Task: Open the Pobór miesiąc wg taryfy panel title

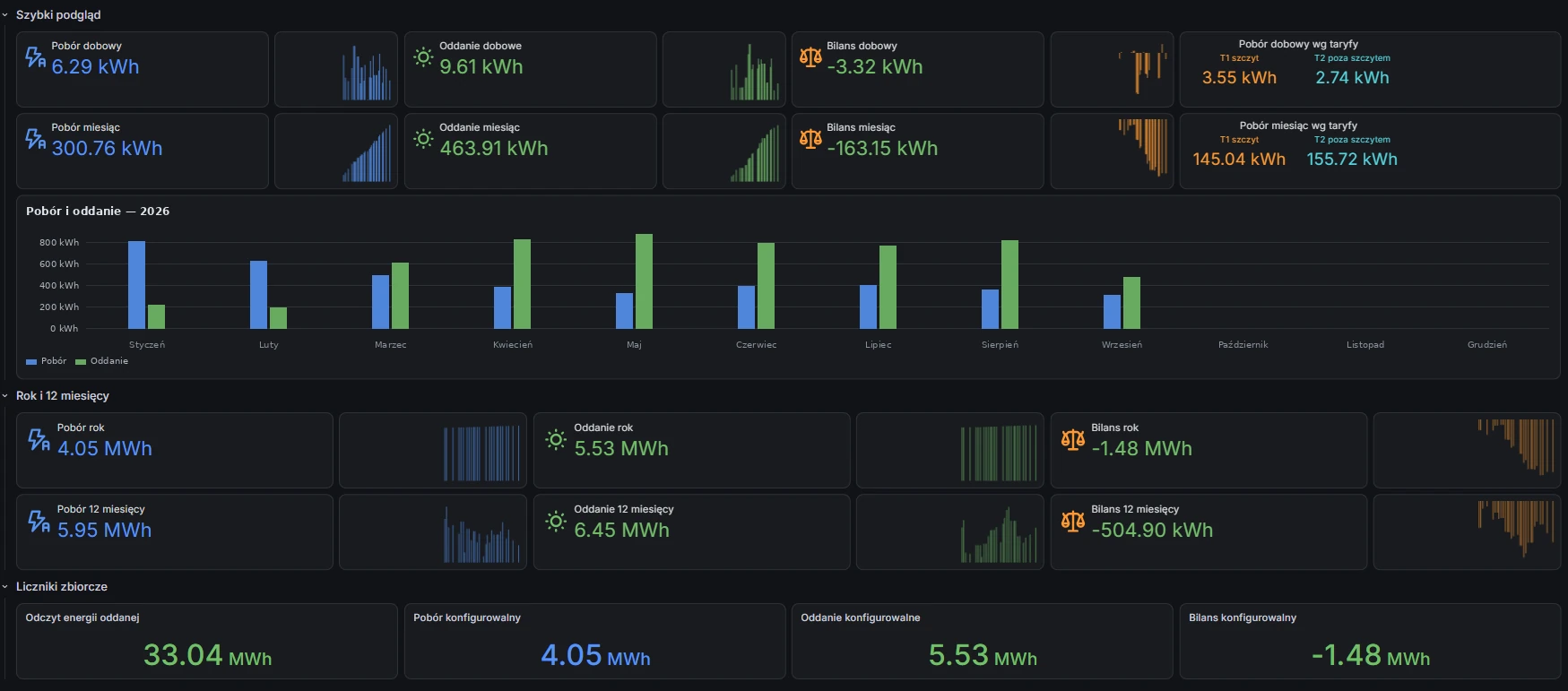Action: (x=1298, y=125)
